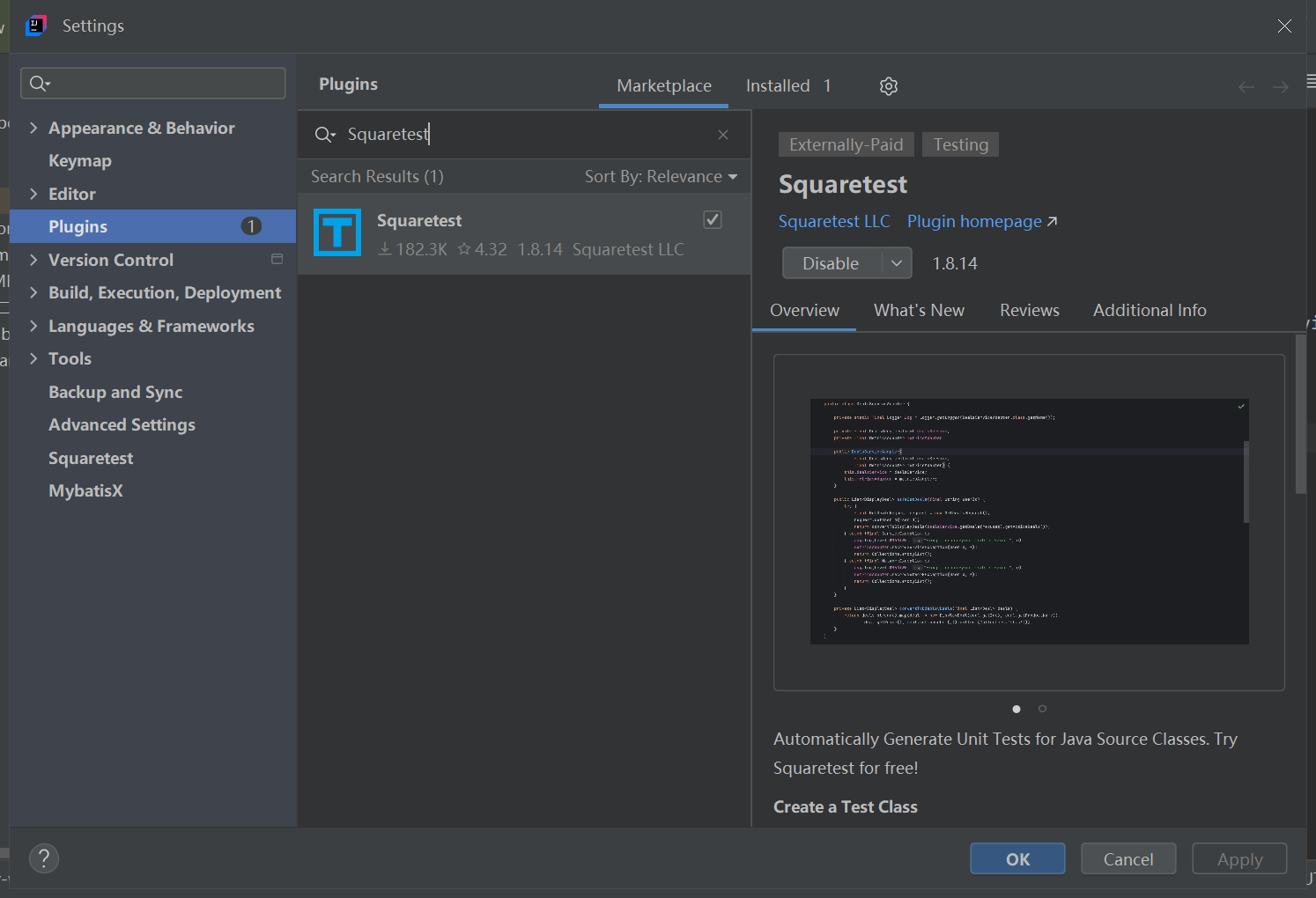Open the What's New tab

tap(919, 310)
